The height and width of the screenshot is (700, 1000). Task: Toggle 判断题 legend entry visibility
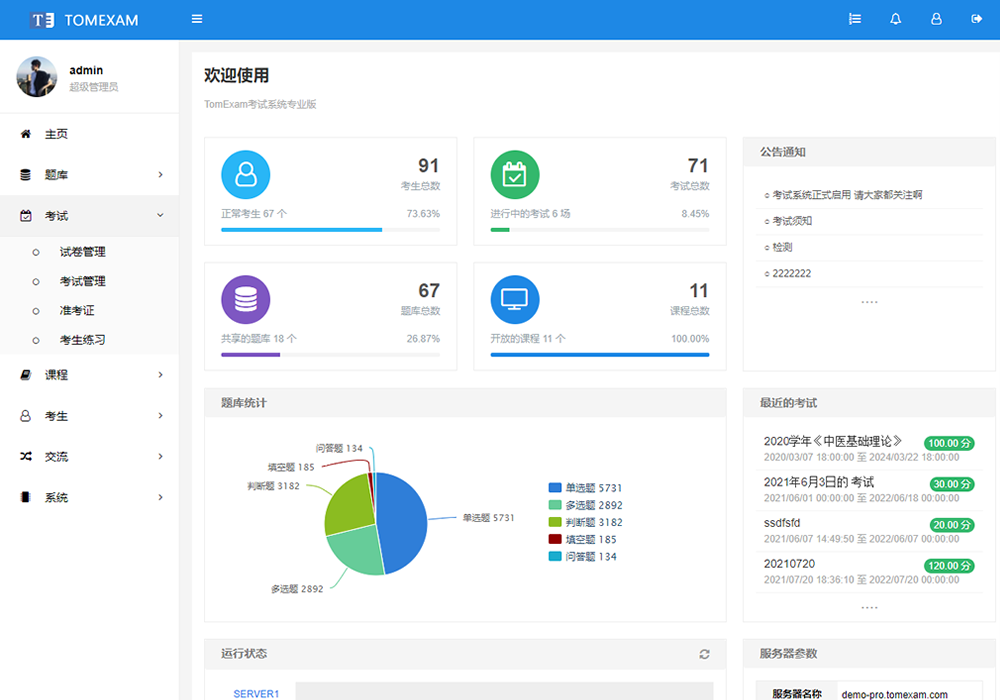(x=585, y=522)
